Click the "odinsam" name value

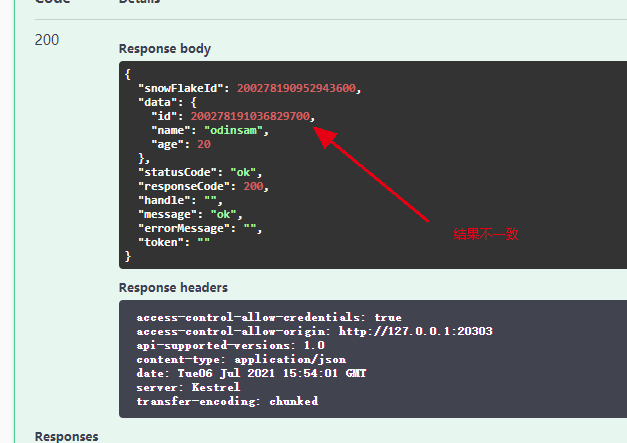point(234,130)
